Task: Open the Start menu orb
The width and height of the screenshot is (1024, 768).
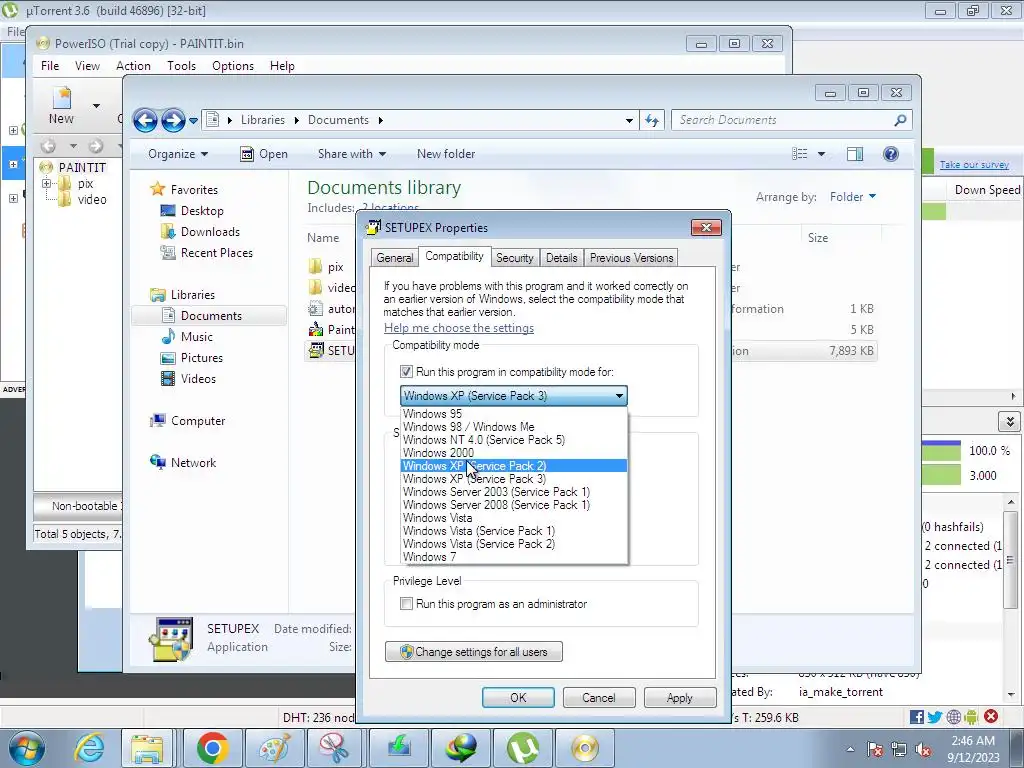Action: (26, 748)
